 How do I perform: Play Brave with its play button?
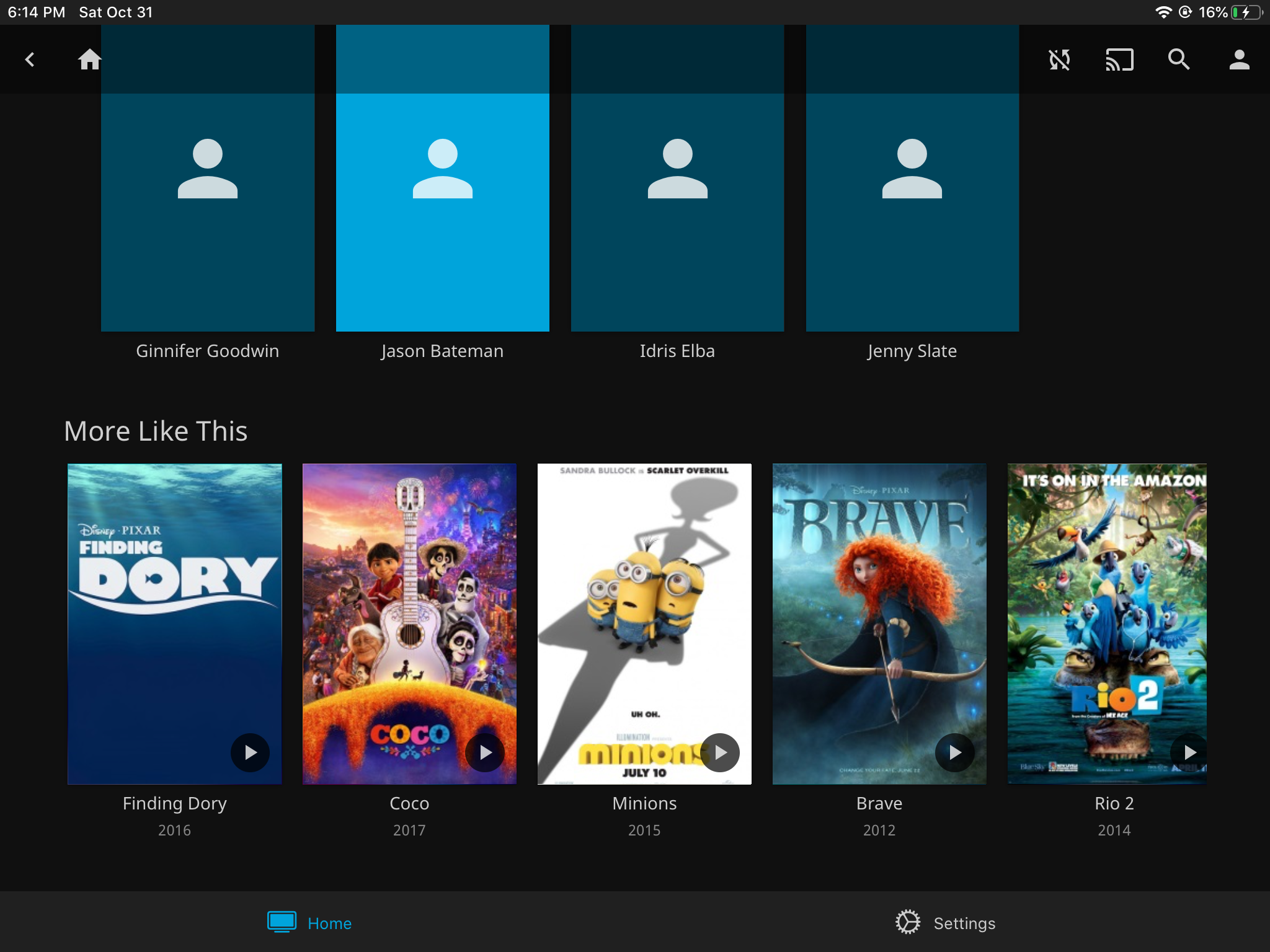click(x=955, y=752)
